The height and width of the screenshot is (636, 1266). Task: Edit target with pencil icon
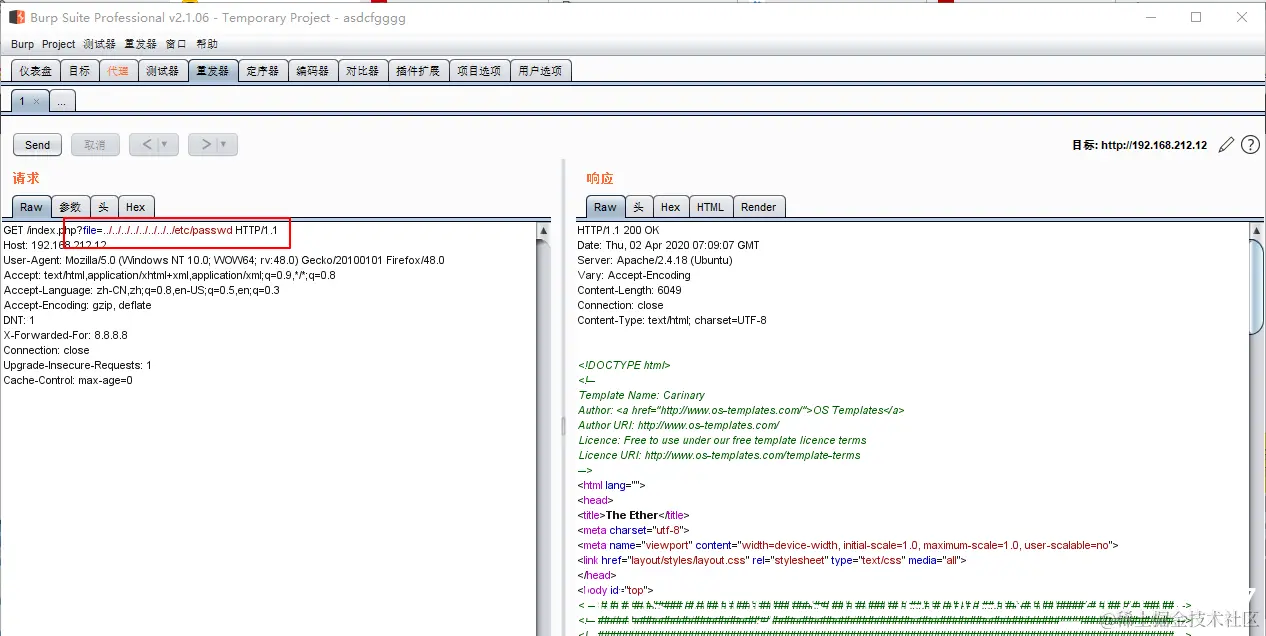(x=1227, y=145)
